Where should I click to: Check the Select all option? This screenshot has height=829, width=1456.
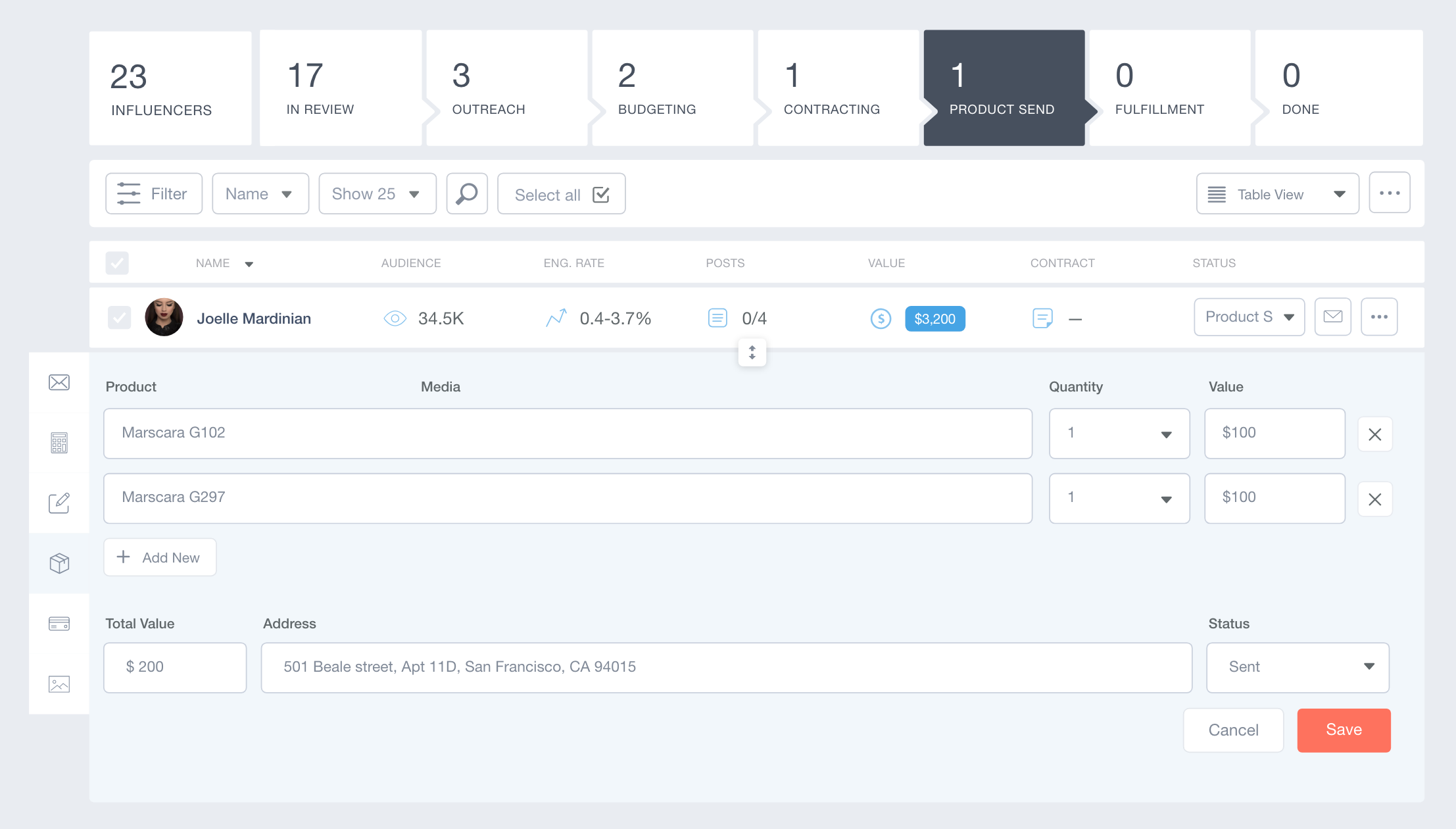pyautogui.click(x=562, y=194)
